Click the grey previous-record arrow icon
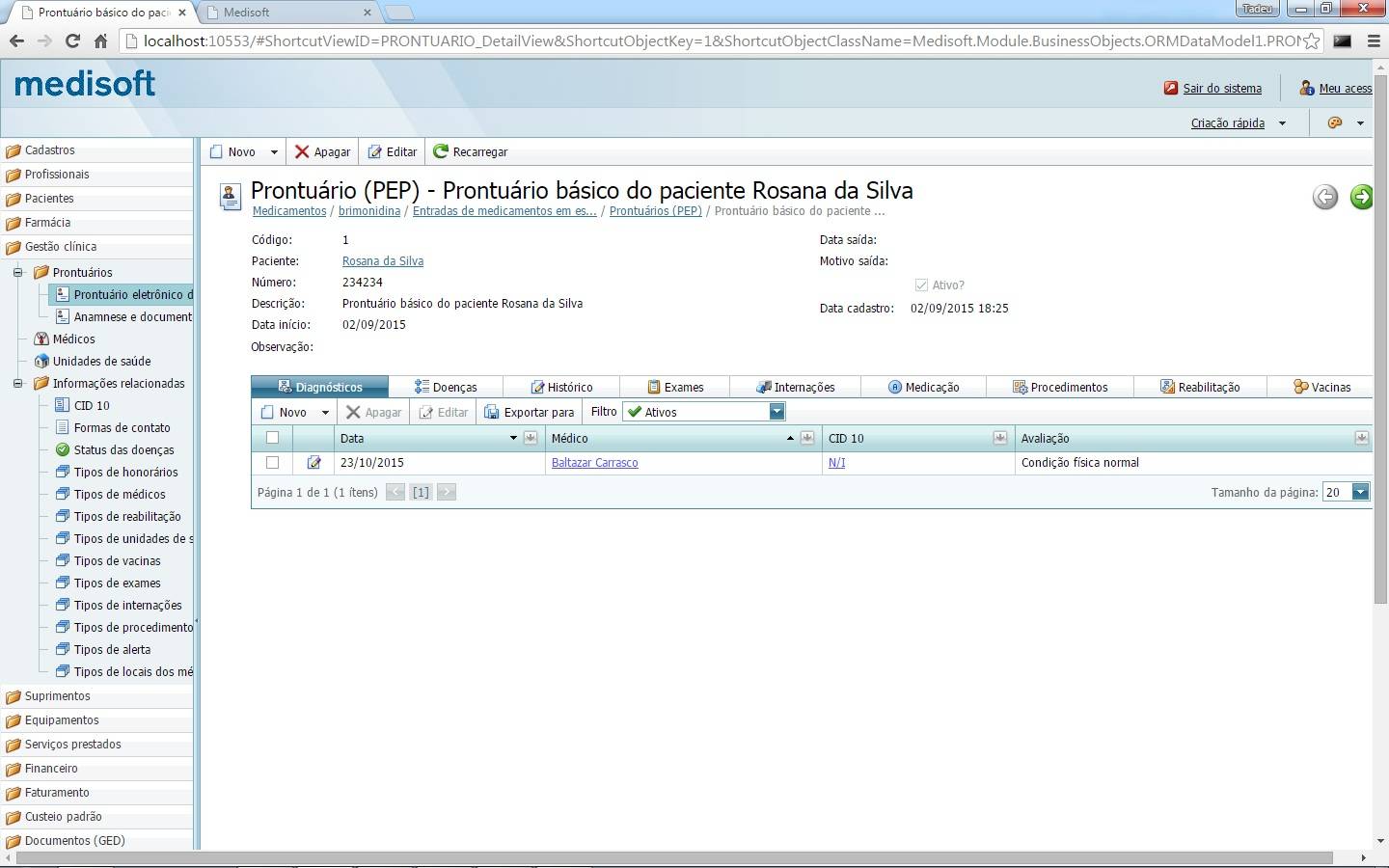 click(1325, 197)
